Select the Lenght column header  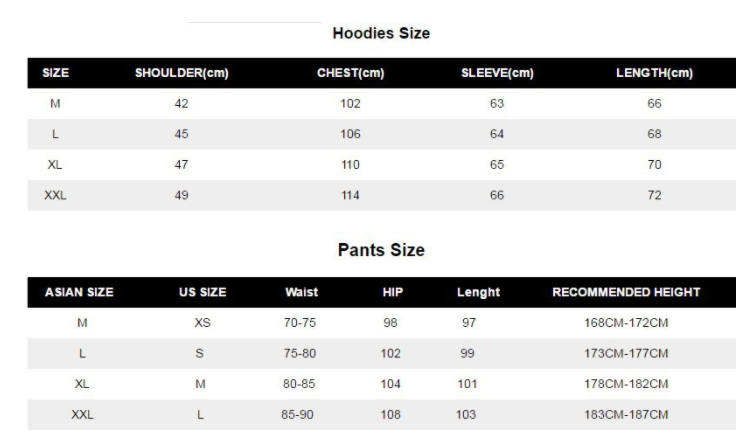[x=478, y=292]
